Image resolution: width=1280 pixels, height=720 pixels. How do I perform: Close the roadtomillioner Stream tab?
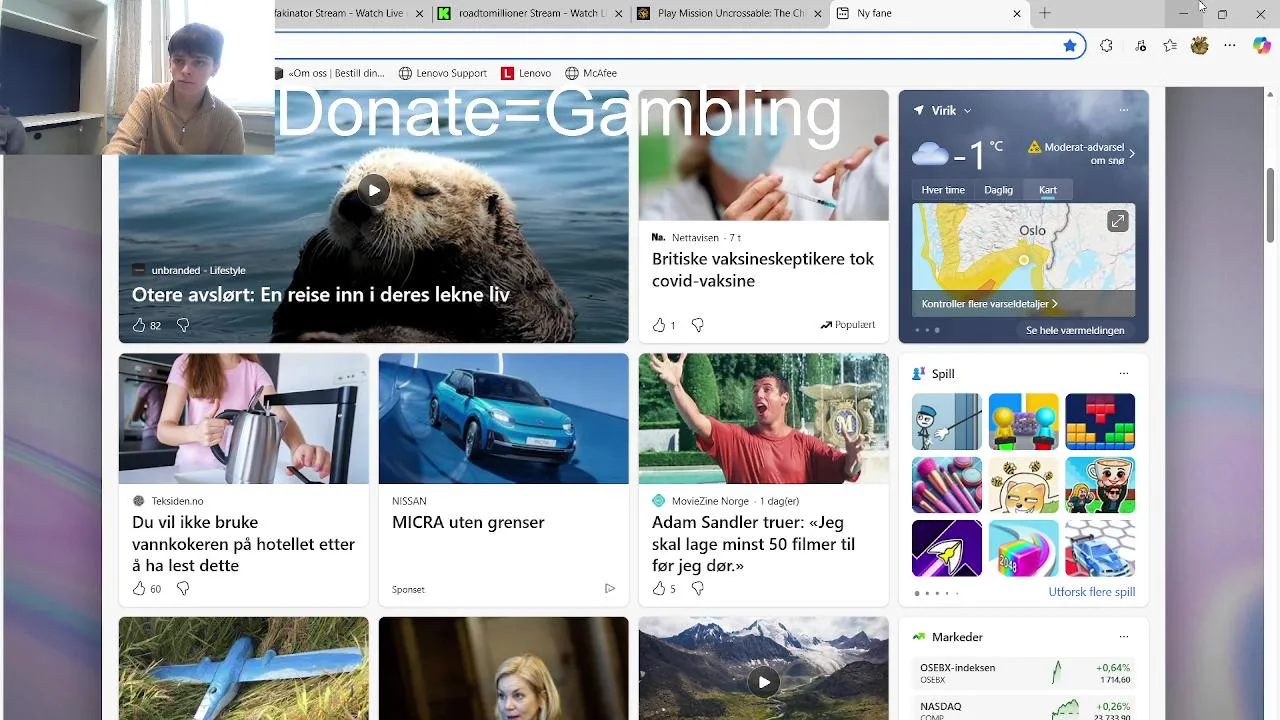tap(619, 13)
